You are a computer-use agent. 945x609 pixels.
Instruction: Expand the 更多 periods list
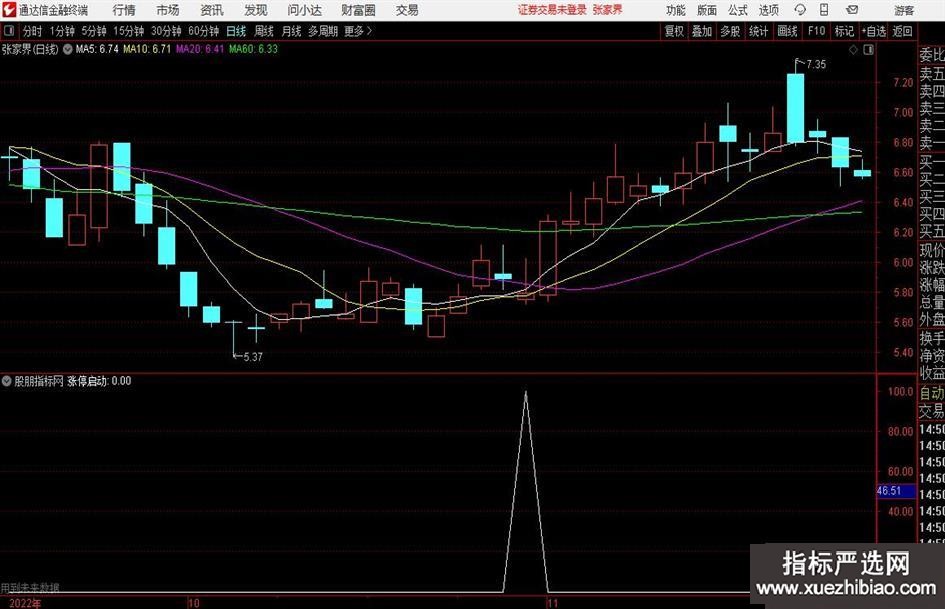(x=358, y=31)
